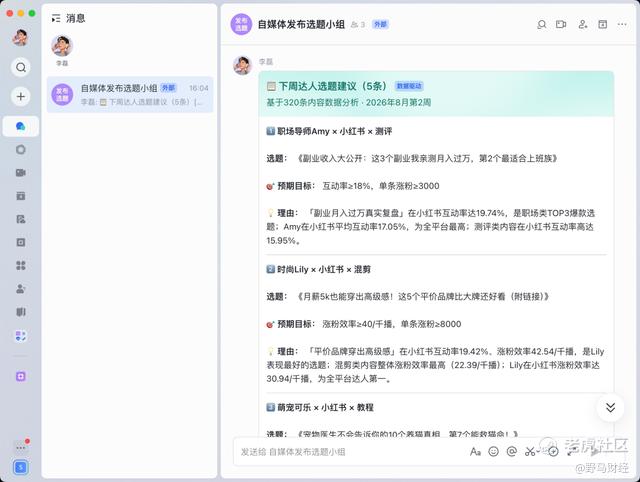Click the subtitle 基于320条内容数据分析
This screenshot has height=482, width=640.
coord(313,102)
